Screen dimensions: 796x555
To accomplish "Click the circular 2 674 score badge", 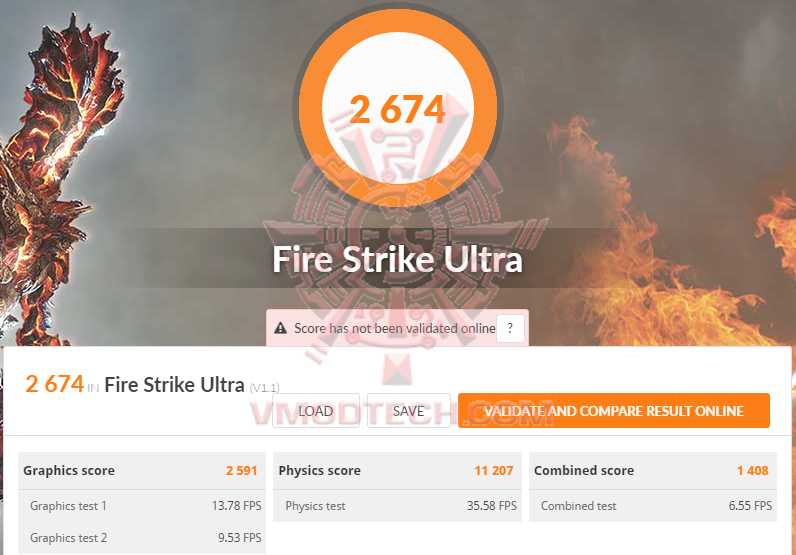I will pos(397,108).
